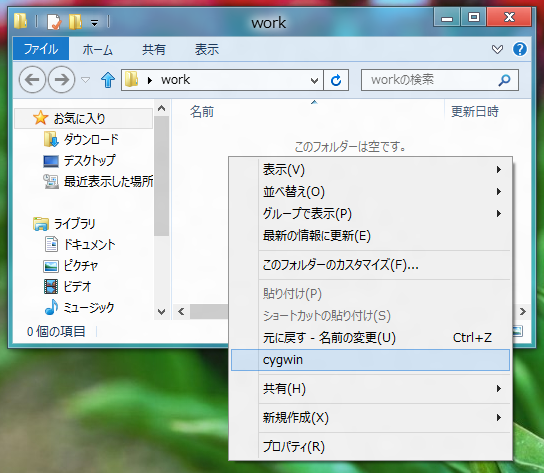Open the グループで表示(P) submenu
This screenshot has width=544, height=473.
click(x=371, y=213)
